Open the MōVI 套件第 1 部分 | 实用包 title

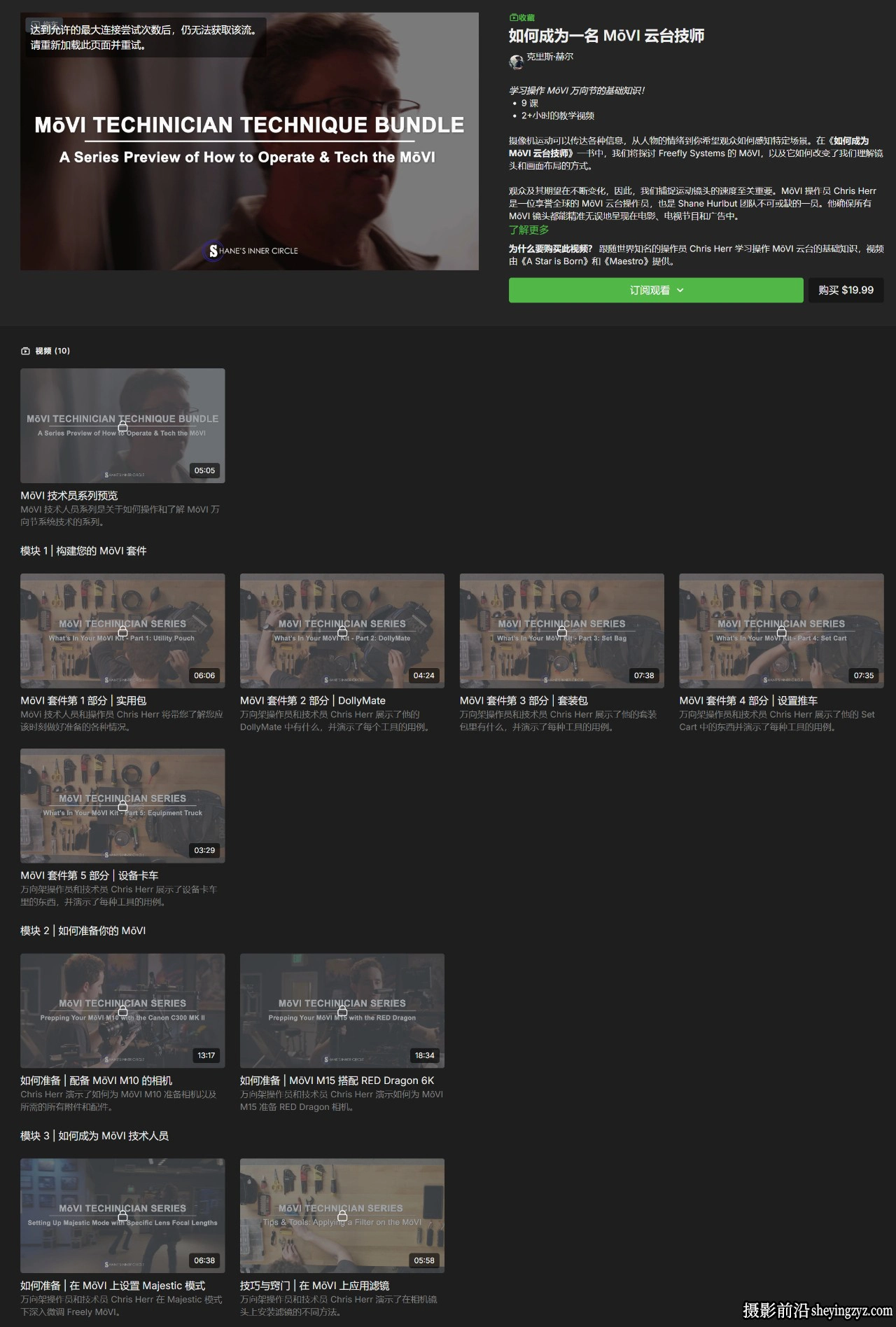point(83,701)
